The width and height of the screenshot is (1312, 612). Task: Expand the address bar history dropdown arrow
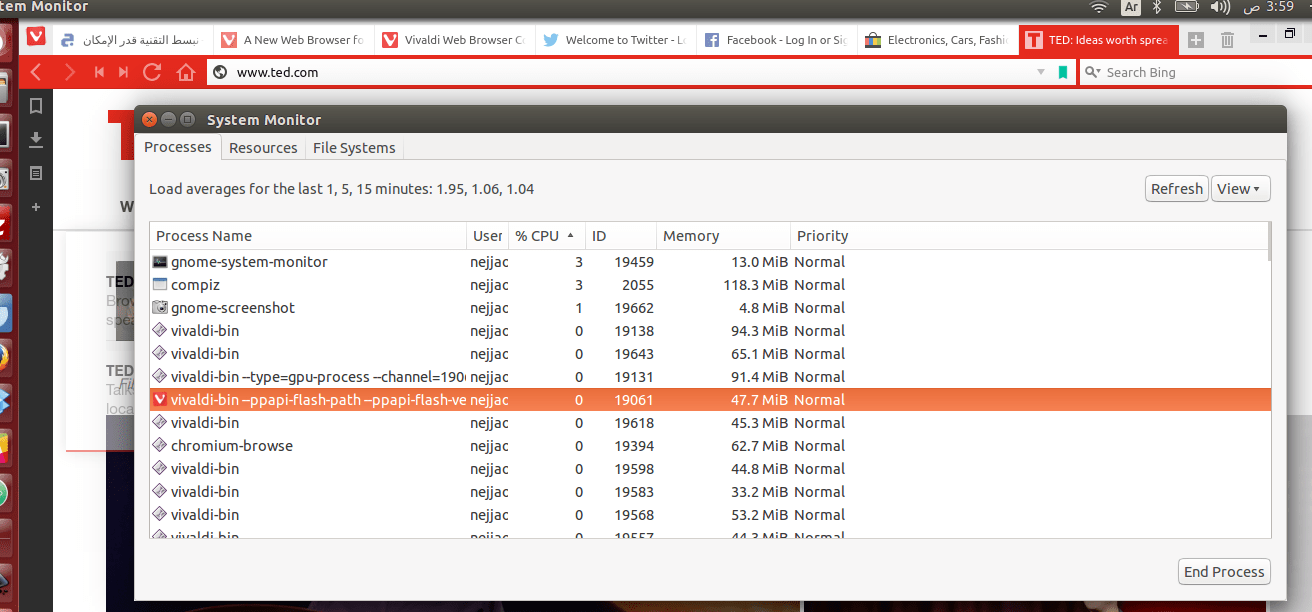coord(1040,72)
